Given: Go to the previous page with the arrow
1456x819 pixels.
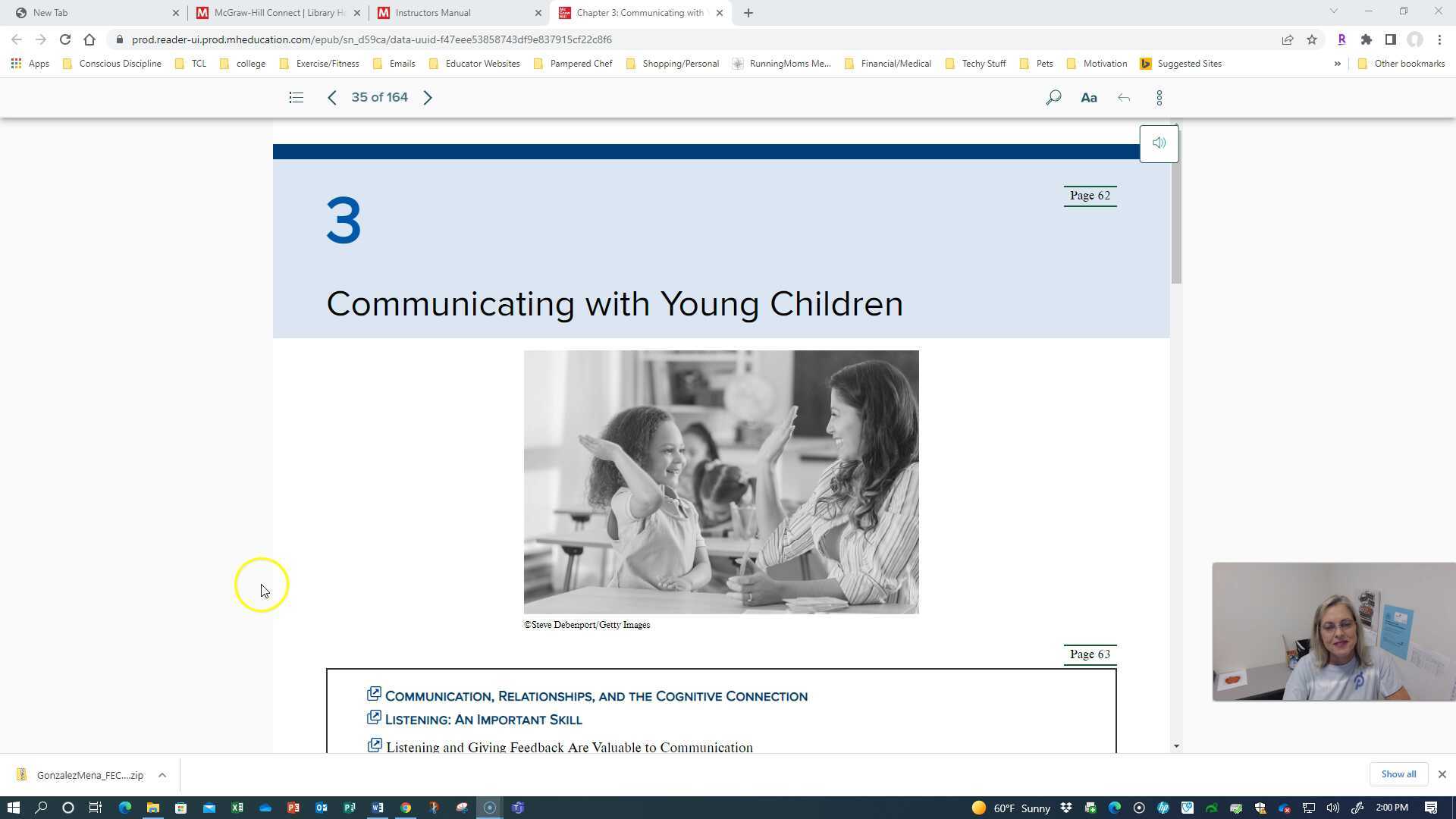Looking at the screenshot, I should pos(332,97).
